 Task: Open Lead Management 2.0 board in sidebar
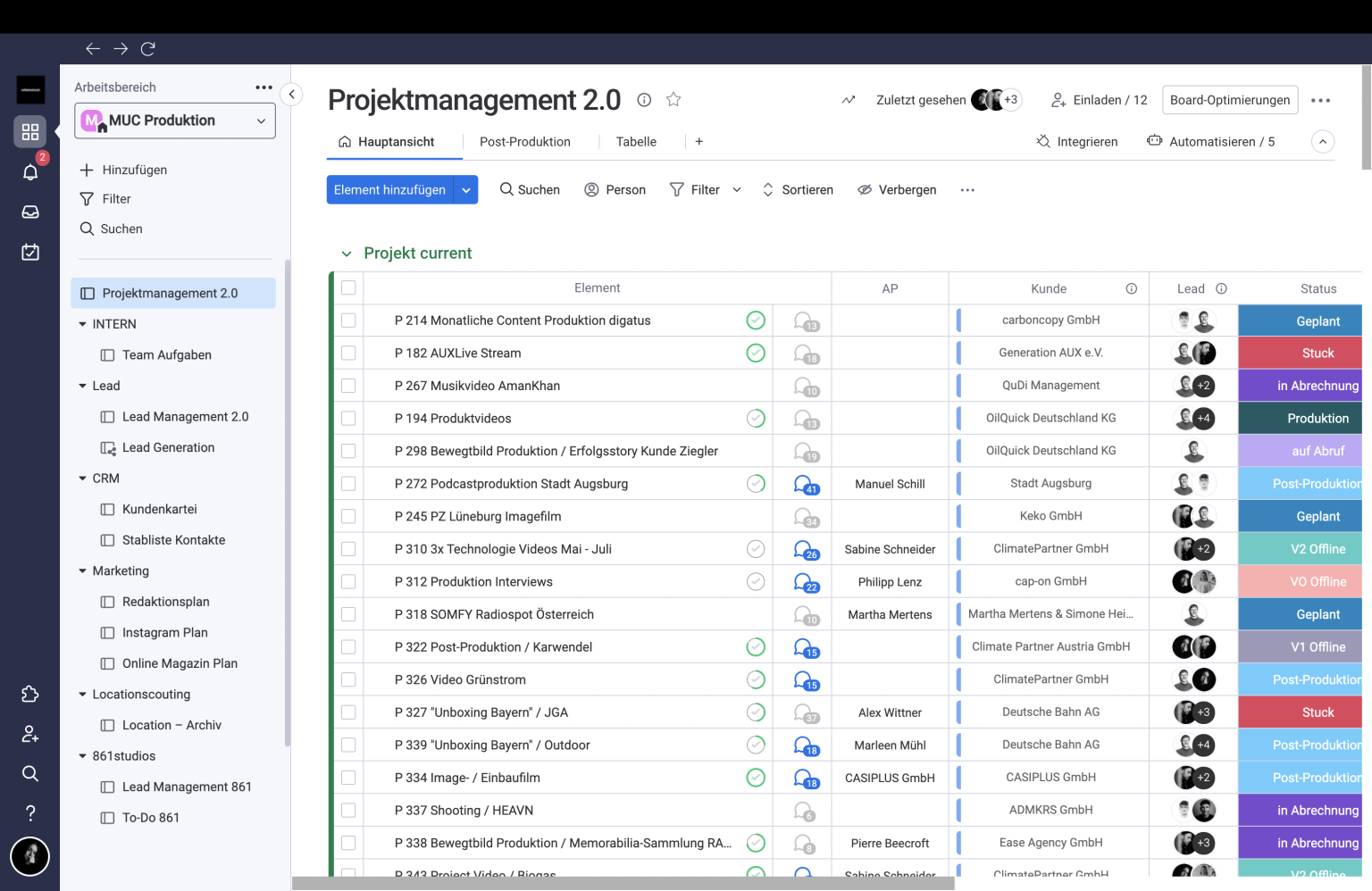185,417
